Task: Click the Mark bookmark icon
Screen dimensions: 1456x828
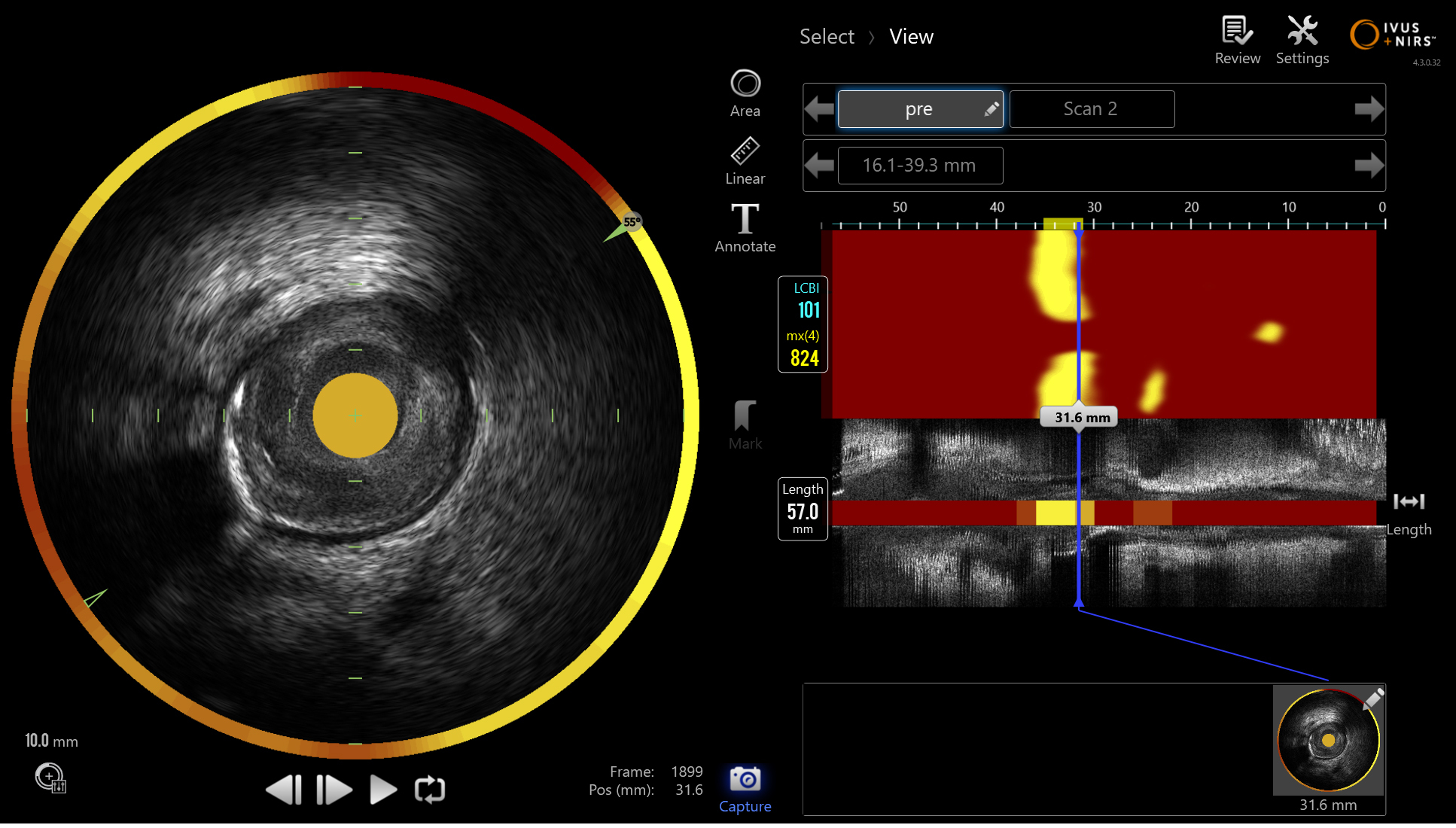Action: tap(745, 416)
